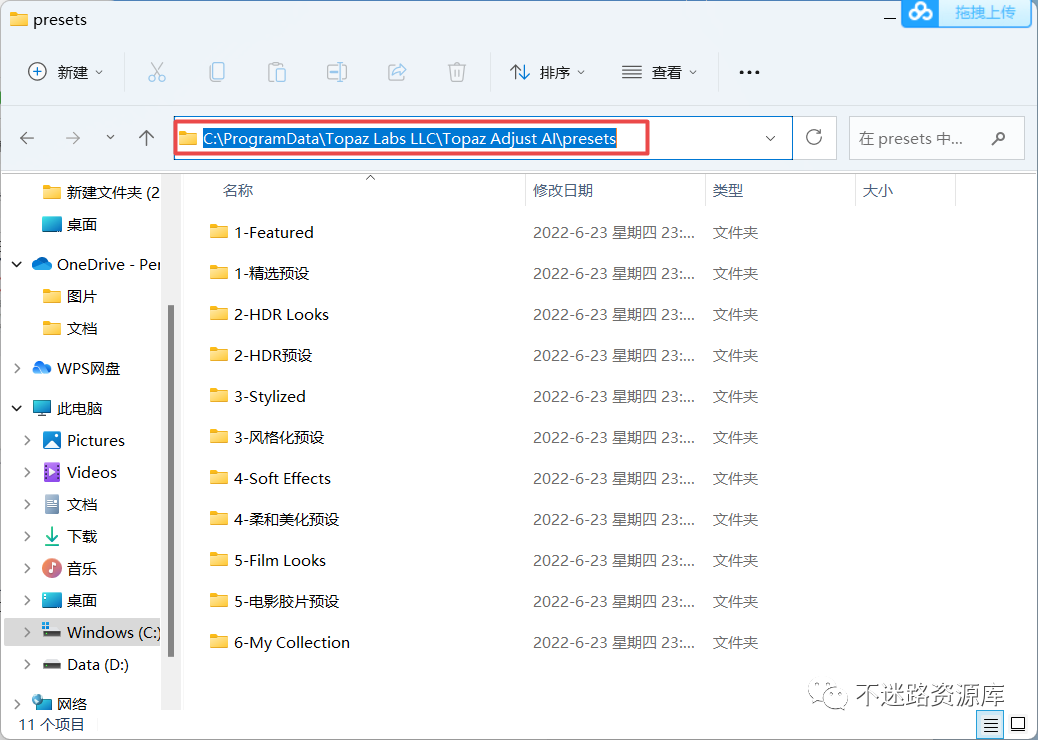This screenshot has height=740, width=1038.
Task: Expand the address bar history dropdown
Action: [771, 138]
